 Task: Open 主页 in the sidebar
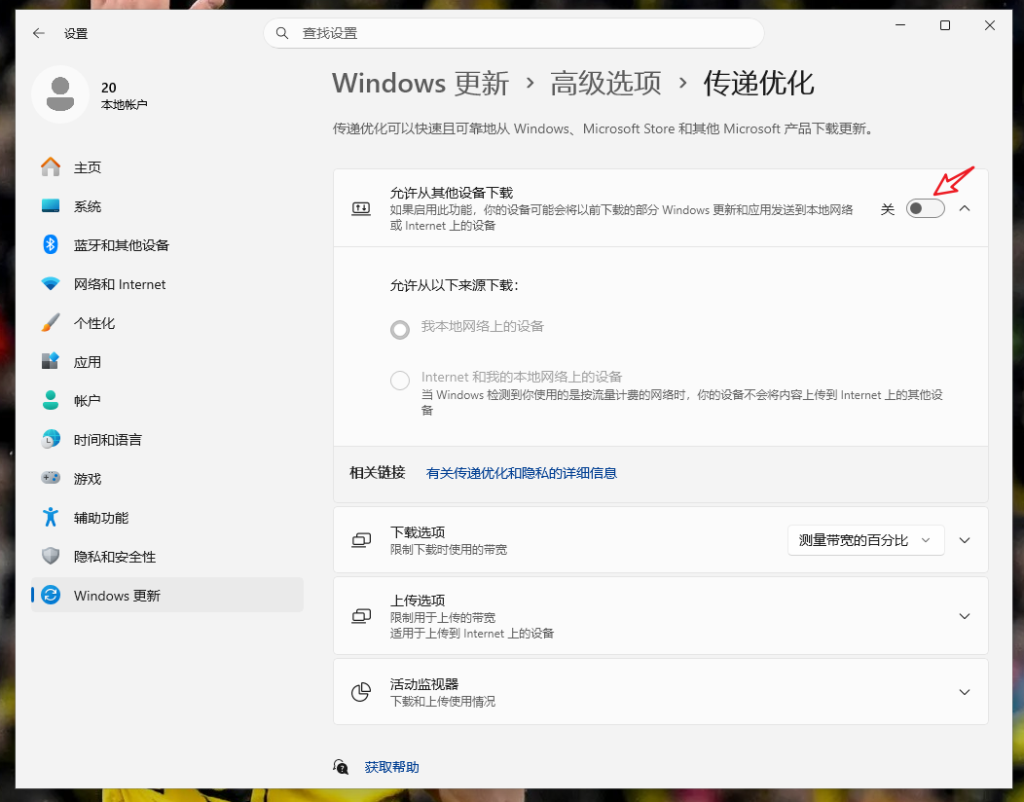coord(167,167)
